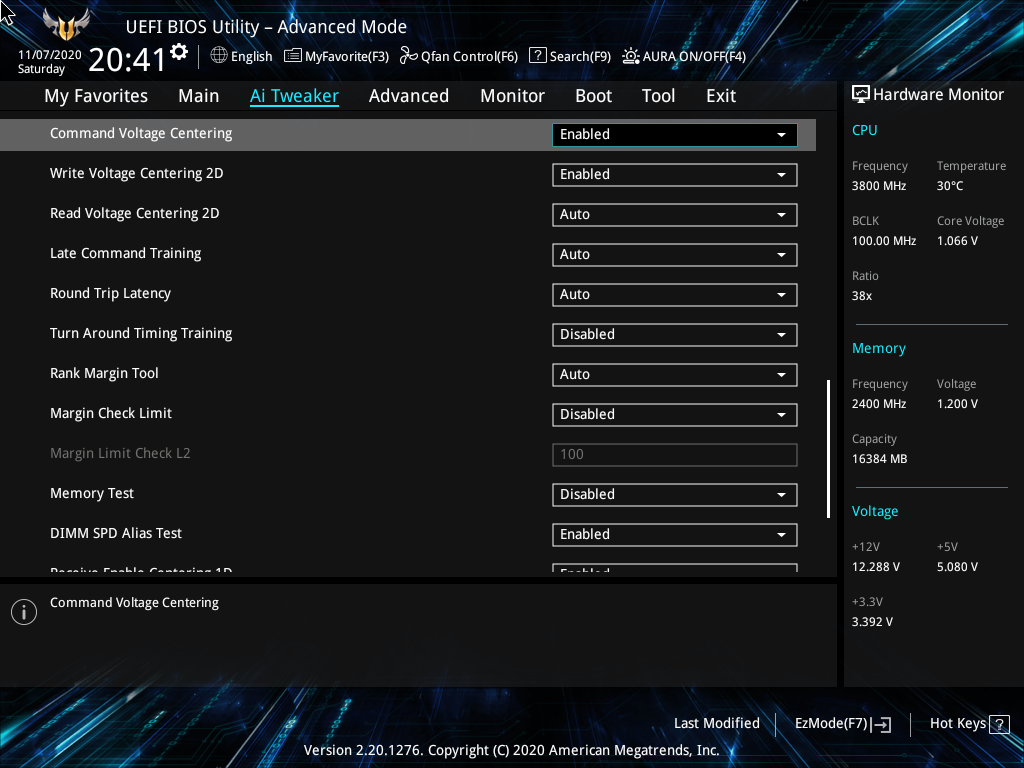1024x768 pixels.
Task: Open Memory Test dropdown
Action: pyautogui.click(x=675, y=494)
